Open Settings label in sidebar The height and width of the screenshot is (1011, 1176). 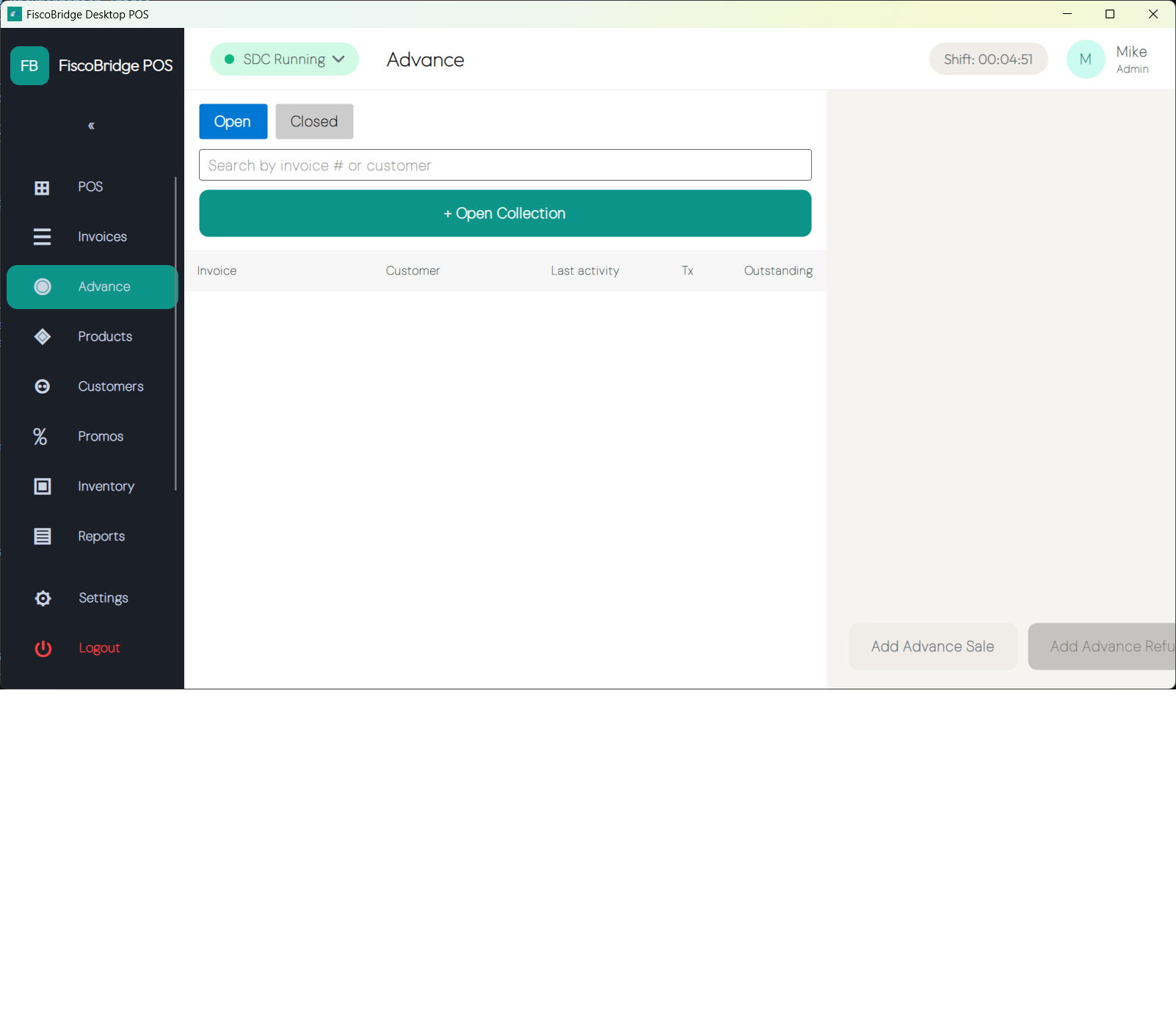click(x=104, y=598)
